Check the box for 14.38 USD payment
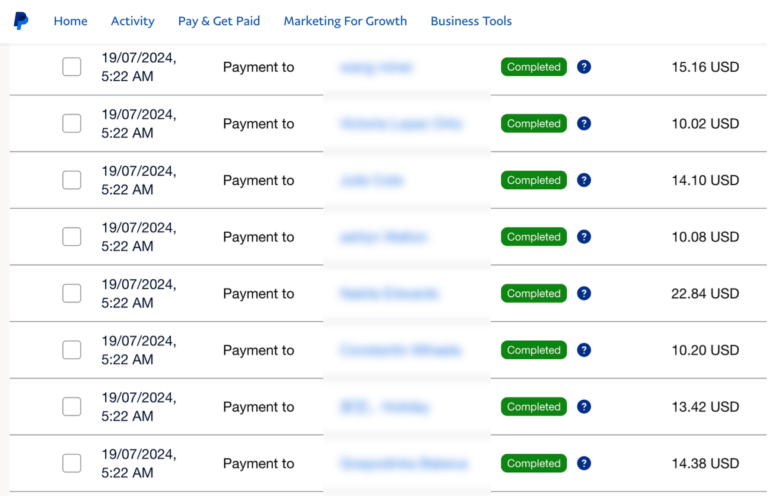768x496 pixels. coord(72,463)
